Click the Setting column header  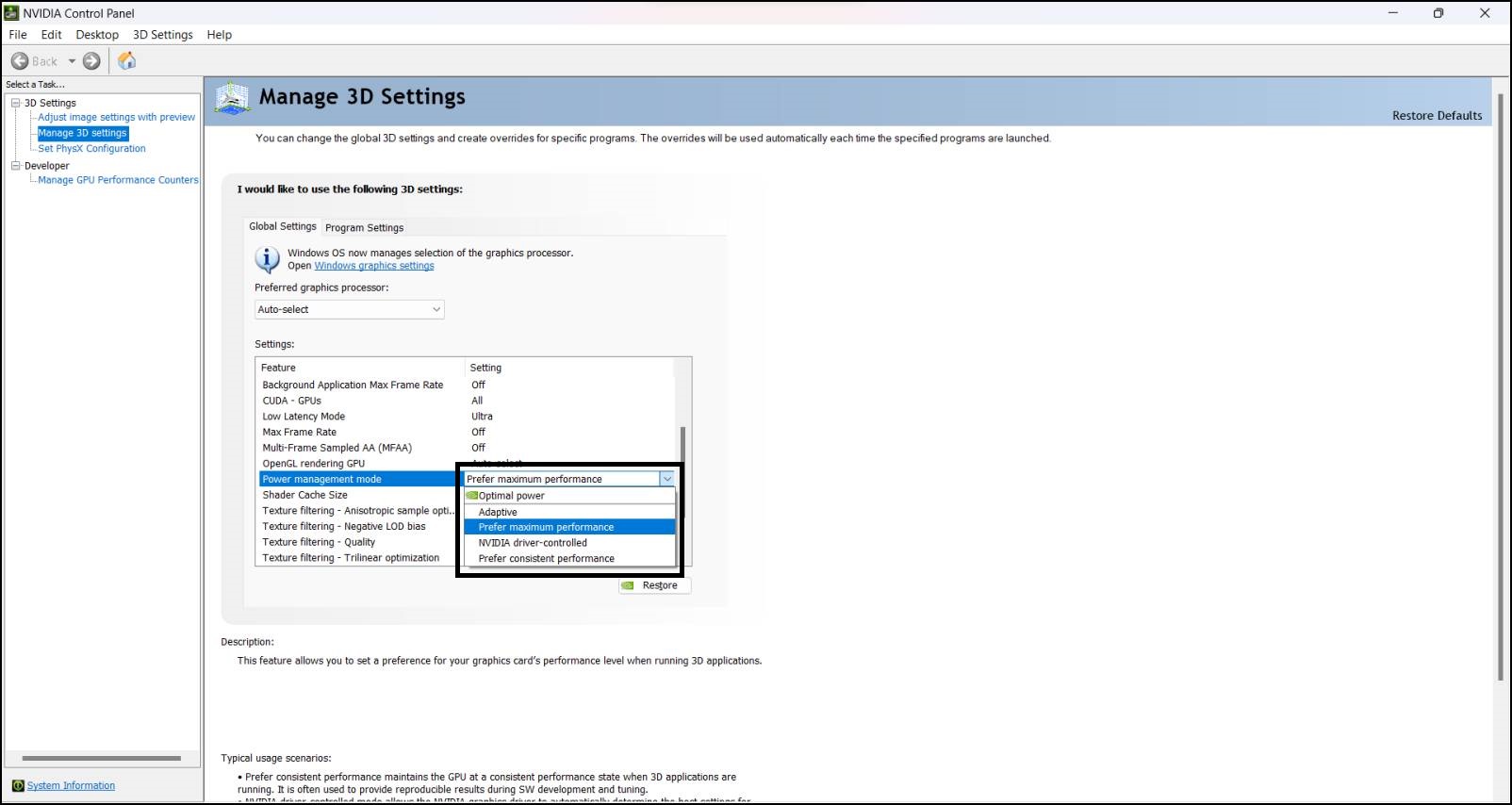coord(570,368)
